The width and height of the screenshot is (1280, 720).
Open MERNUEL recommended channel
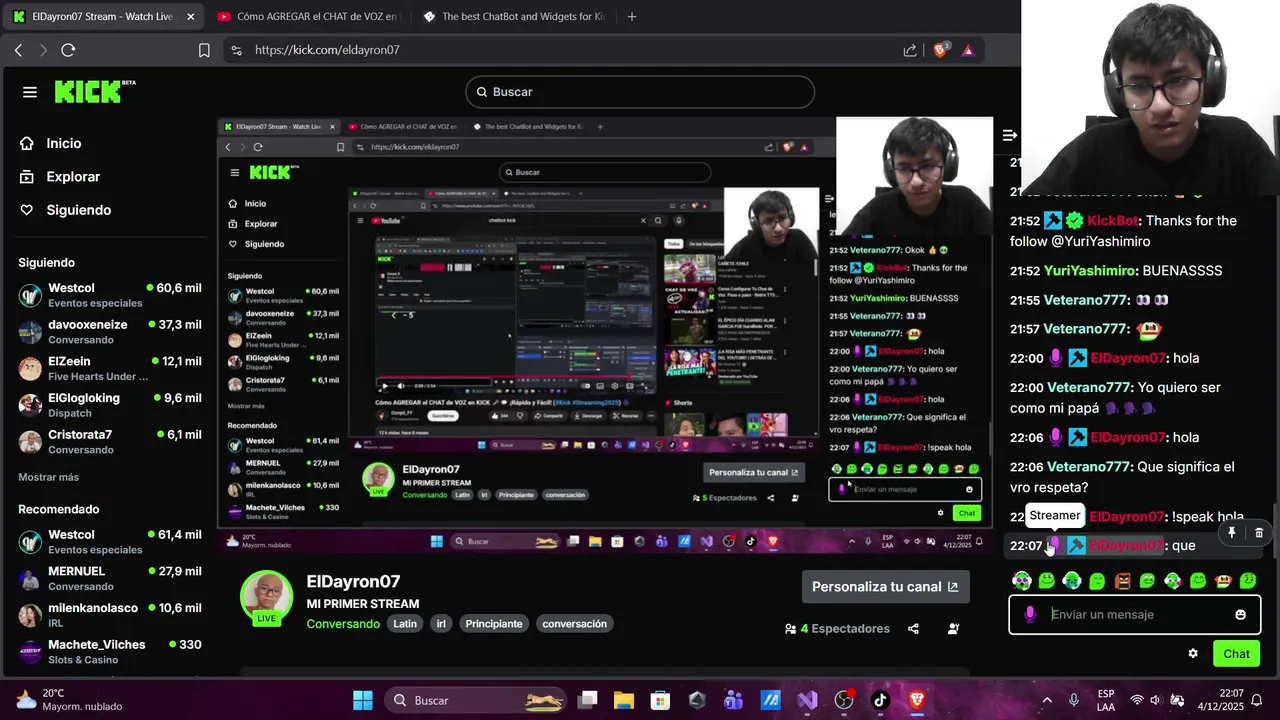click(110, 578)
